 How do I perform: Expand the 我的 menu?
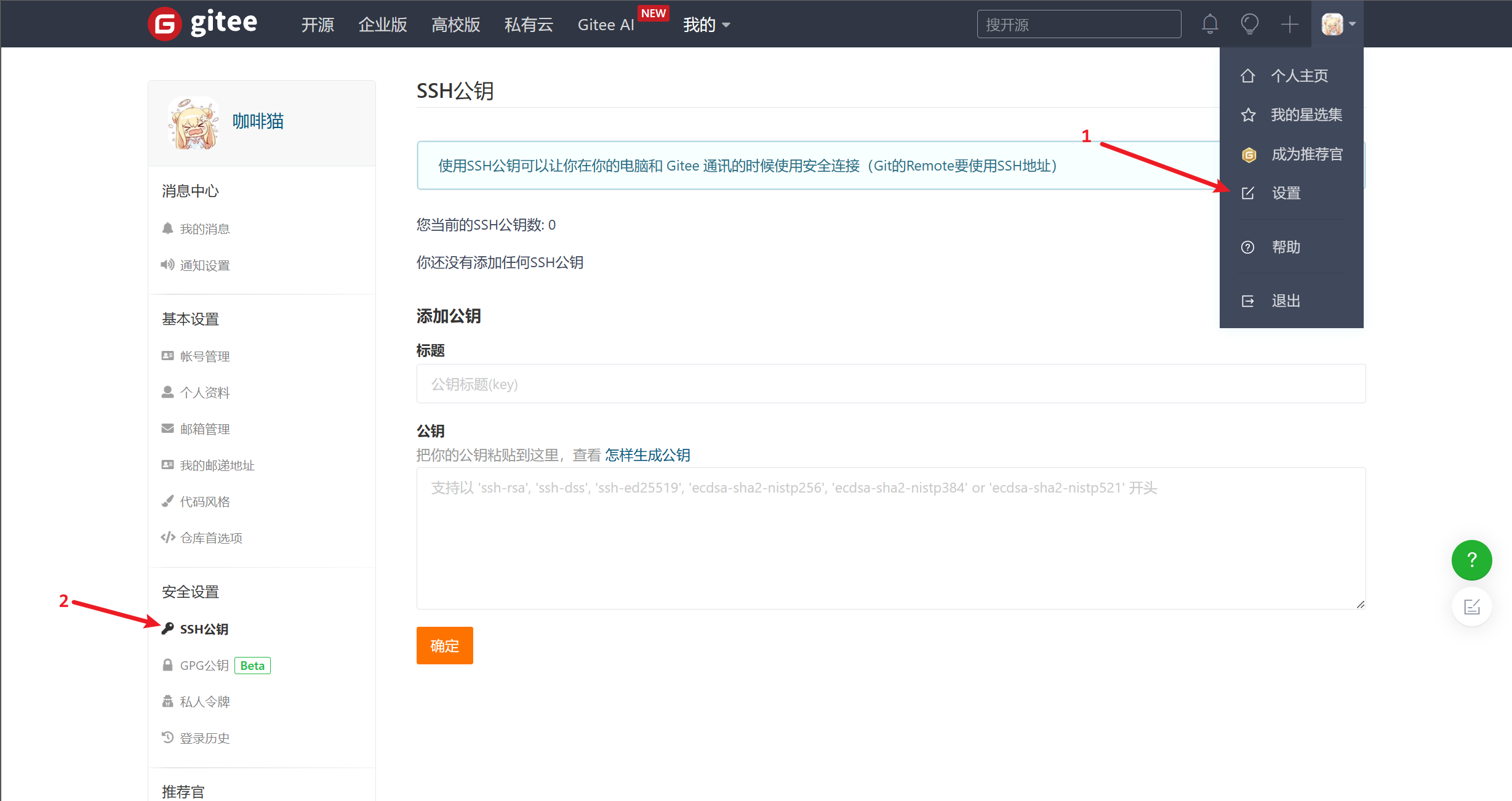tap(706, 25)
